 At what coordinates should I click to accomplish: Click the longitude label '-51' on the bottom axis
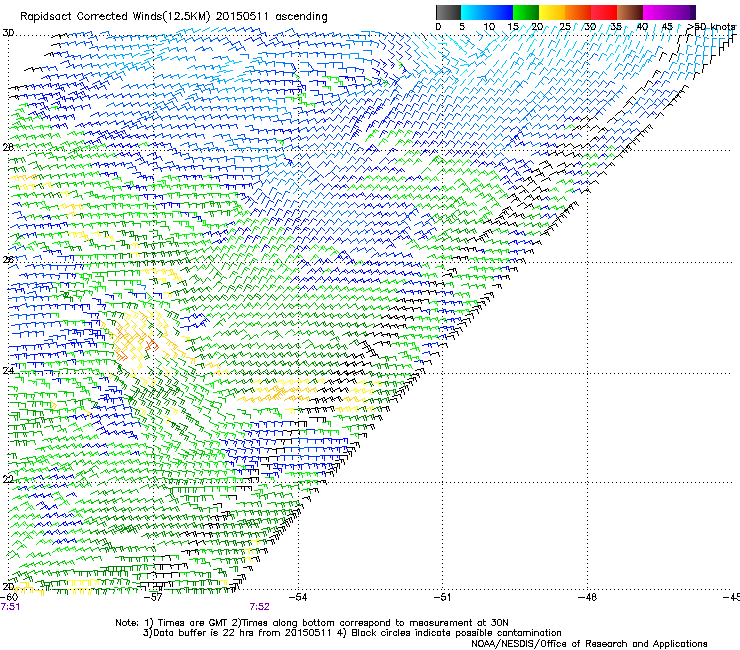click(442, 597)
